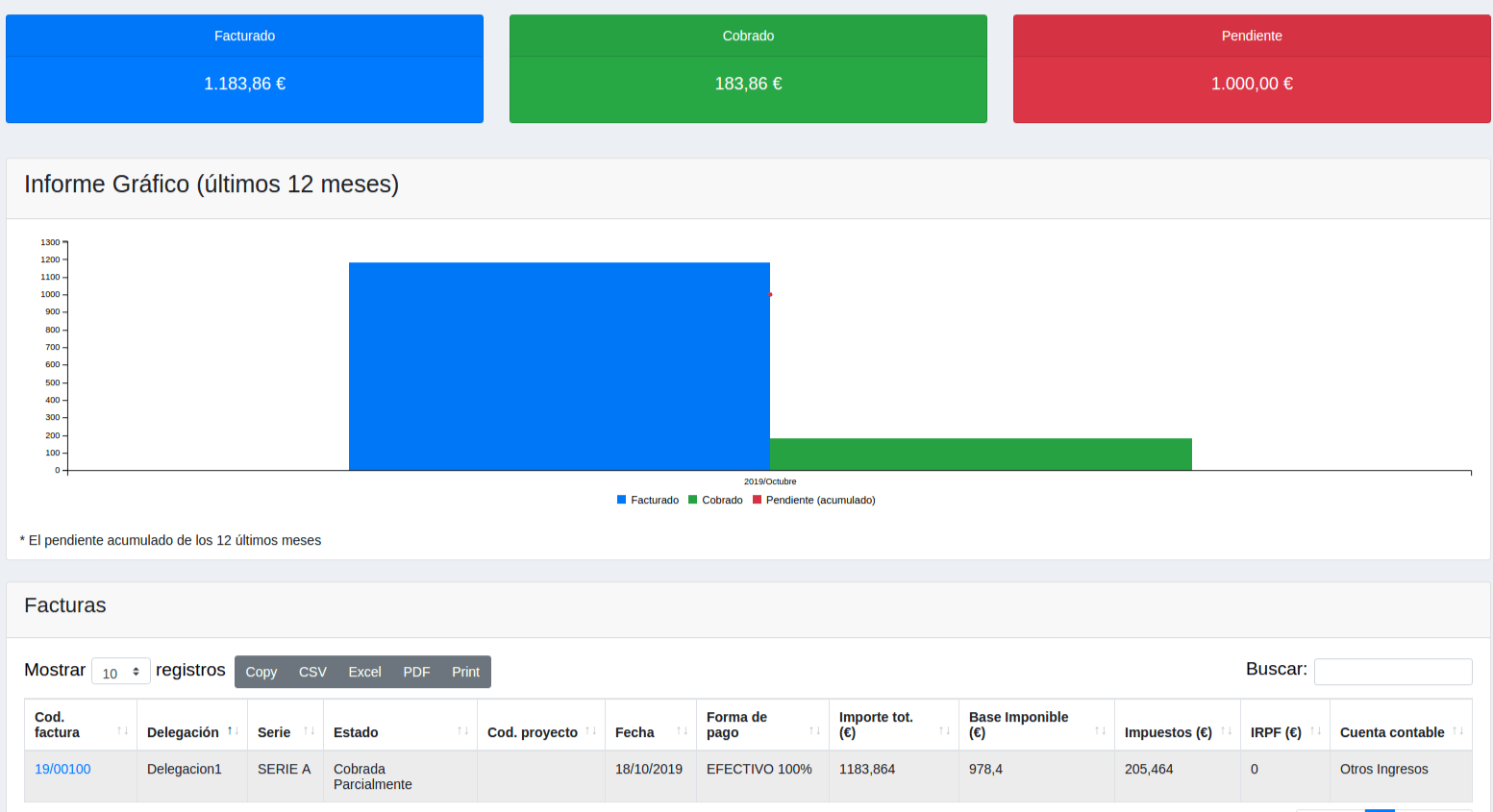Click the green Cobrado chart bar
The image size is (1493, 812).
pyautogui.click(x=981, y=455)
